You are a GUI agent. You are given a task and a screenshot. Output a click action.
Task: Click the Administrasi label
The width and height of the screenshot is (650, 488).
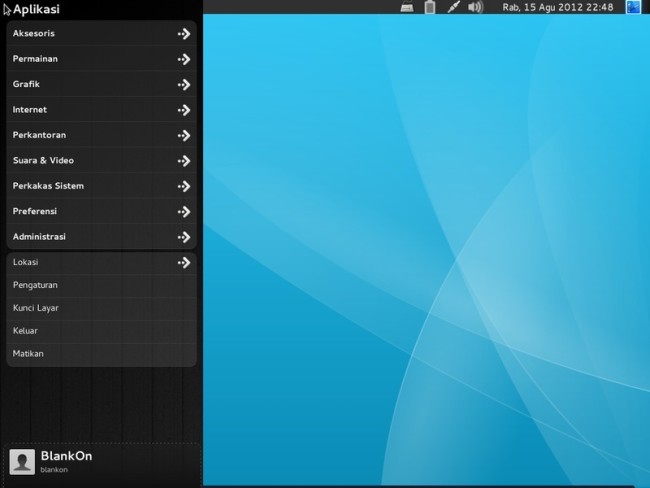39,237
